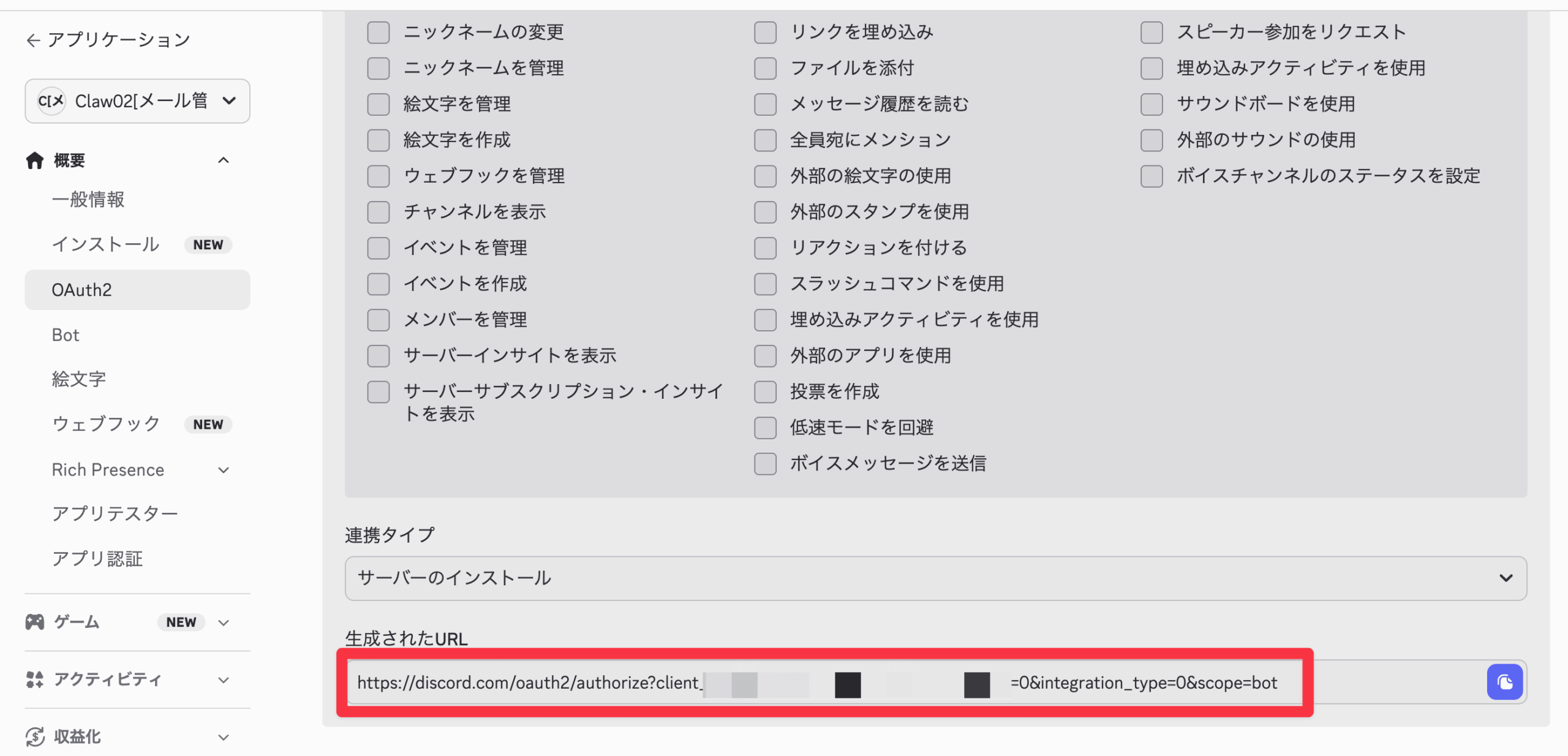
Task: Expand the Rich Presence submenu
Action: [224, 470]
